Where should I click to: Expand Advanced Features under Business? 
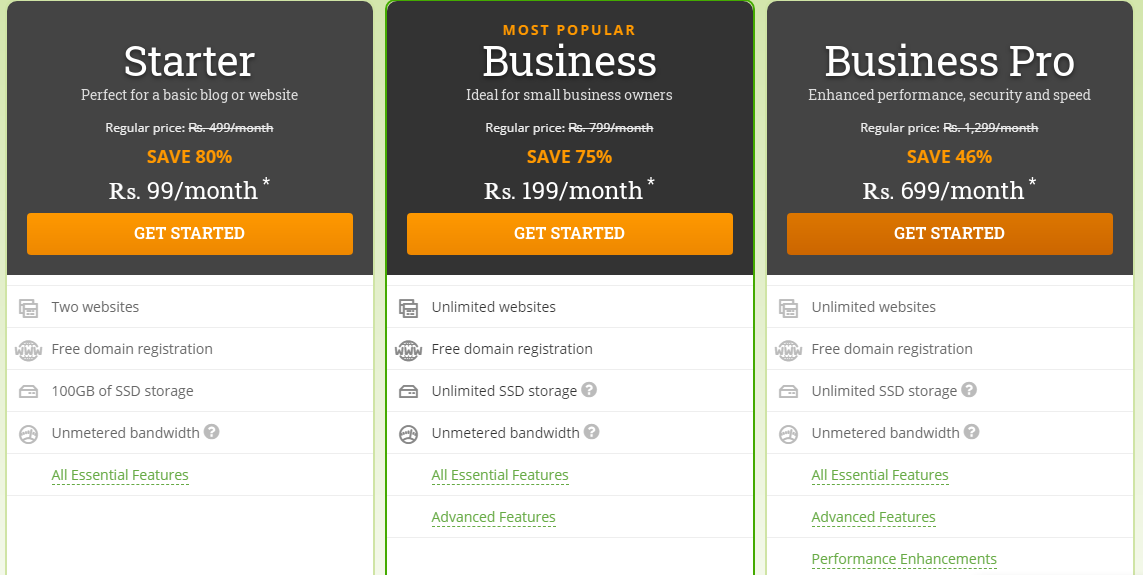click(494, 517)
